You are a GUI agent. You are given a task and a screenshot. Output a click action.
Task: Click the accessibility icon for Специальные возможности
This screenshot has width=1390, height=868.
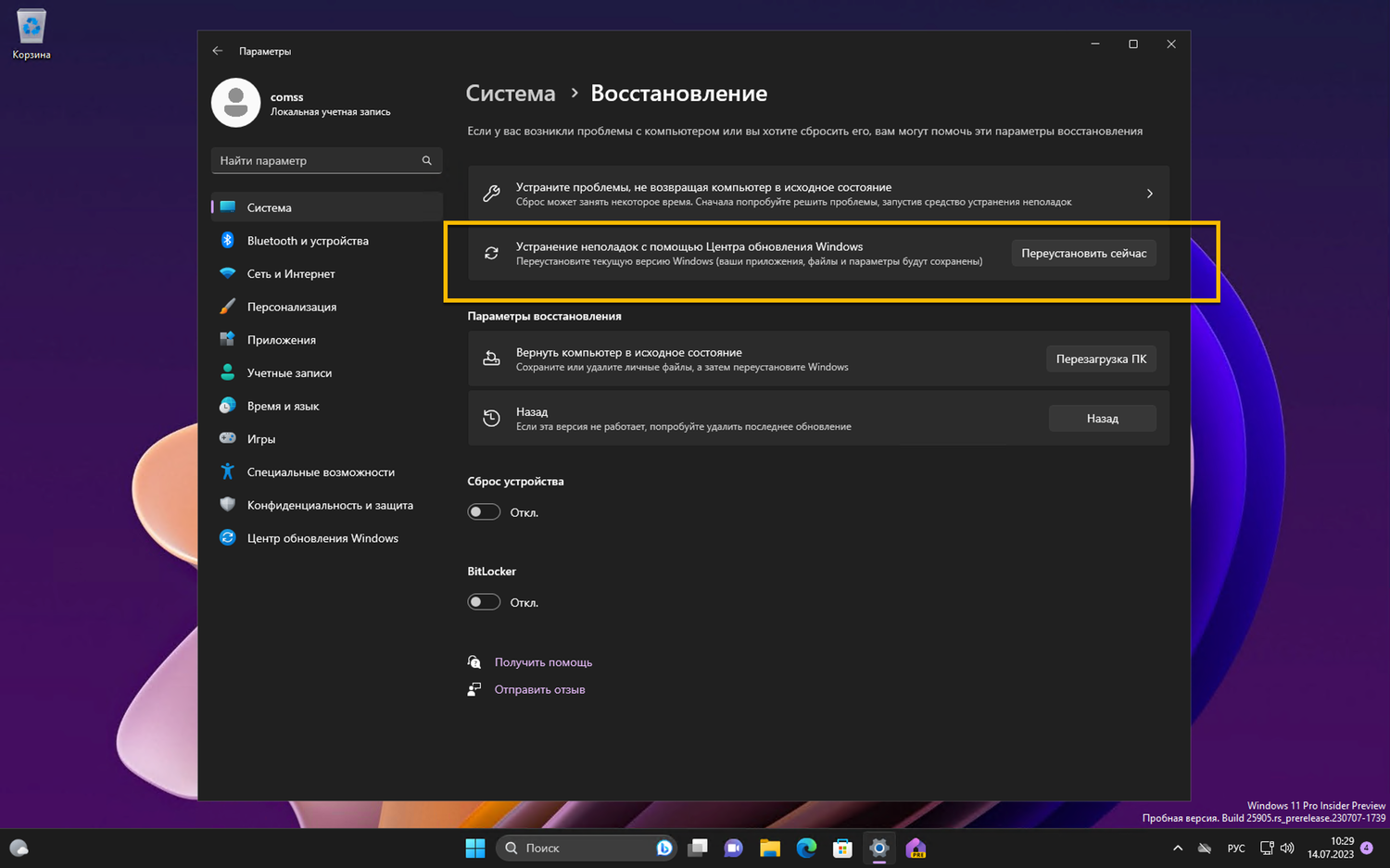tap(227, 472)
